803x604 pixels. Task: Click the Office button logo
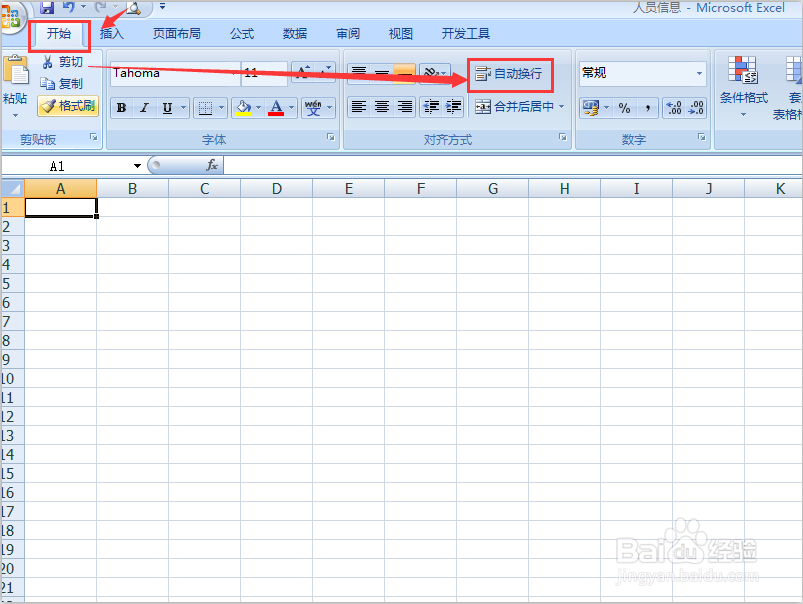[x=10, y=16]
